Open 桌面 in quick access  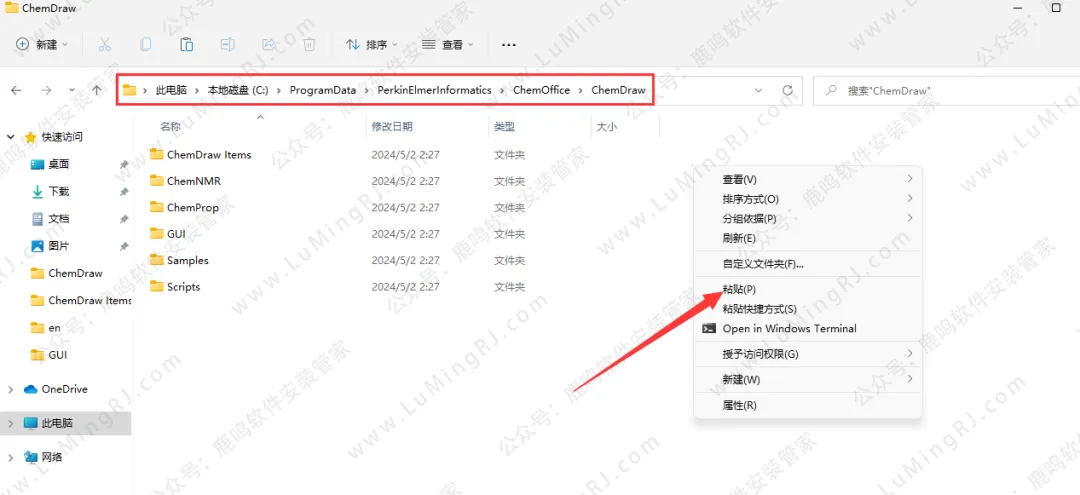coord(50,165)
